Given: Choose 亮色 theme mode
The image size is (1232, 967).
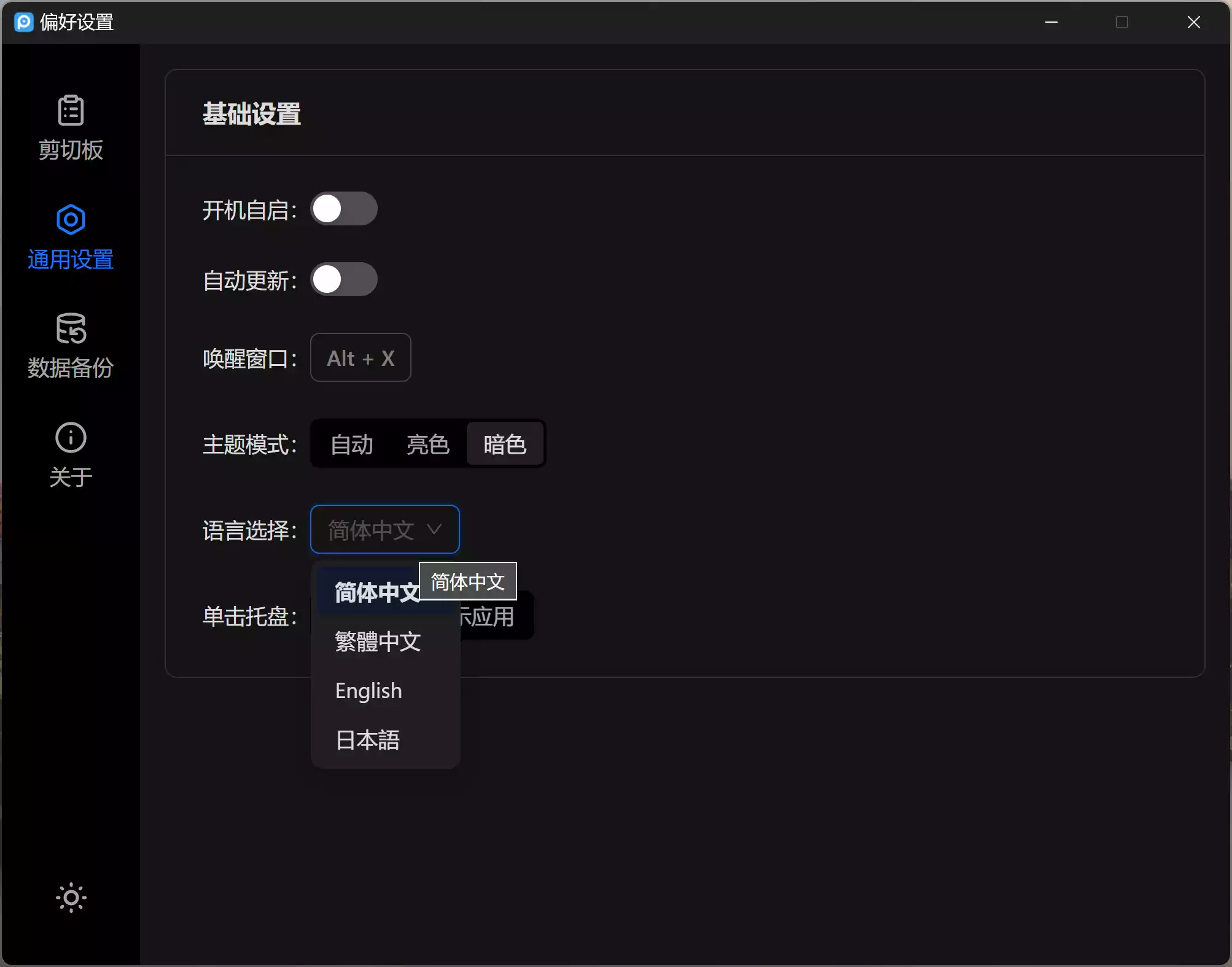Looking at the screenshot, I should coord(427,445).
